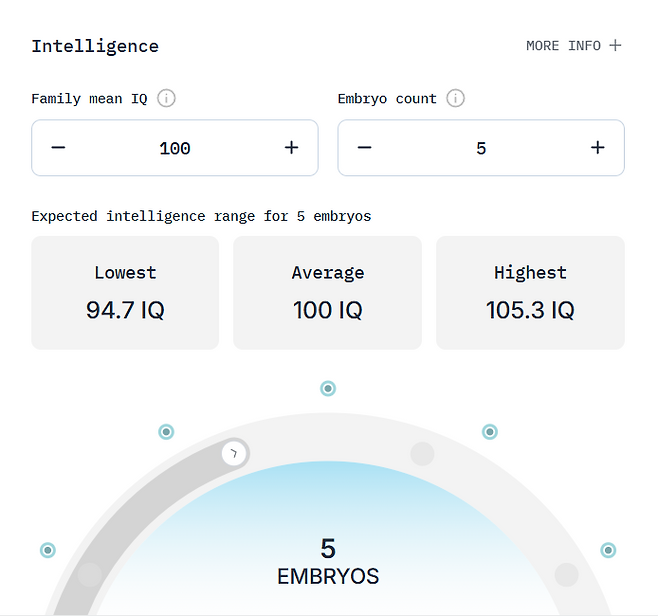Open Family mean IQ info tooltip icon
This screenshot has height=616, width=658.
tap(166, 99)
